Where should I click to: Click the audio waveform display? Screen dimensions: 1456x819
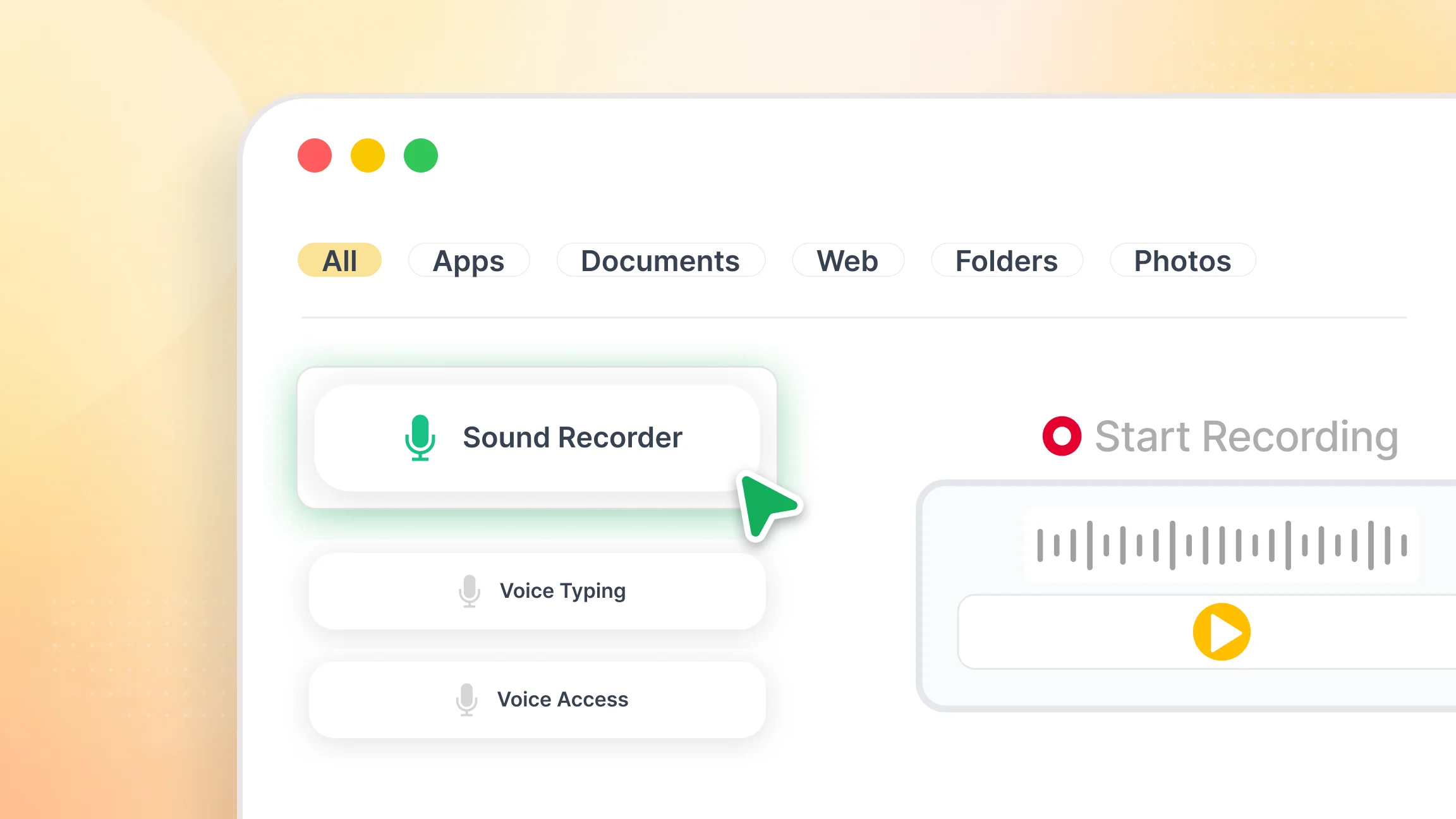pos(1222,545)
